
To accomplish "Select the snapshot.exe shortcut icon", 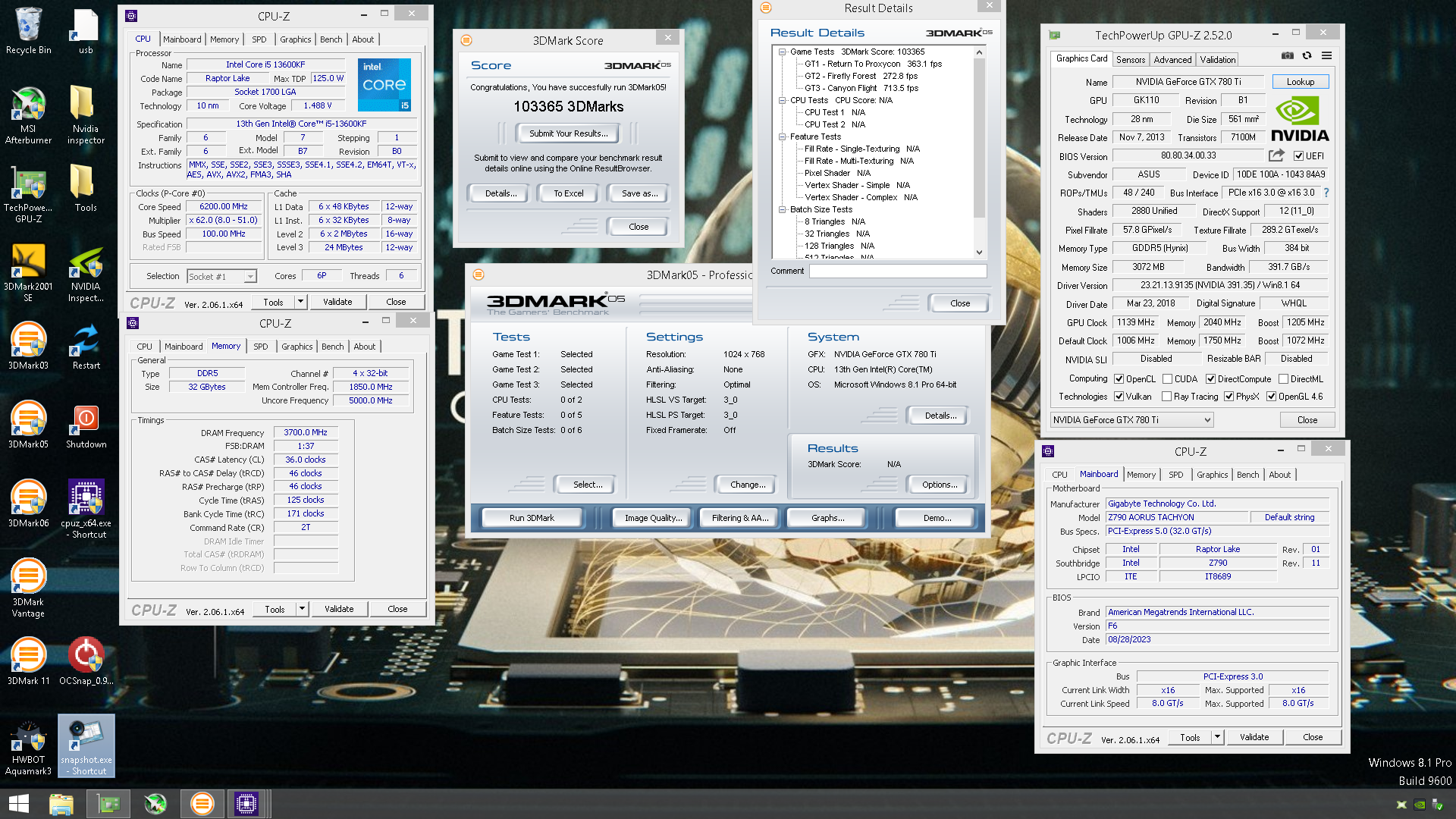I will coord(86,746).
